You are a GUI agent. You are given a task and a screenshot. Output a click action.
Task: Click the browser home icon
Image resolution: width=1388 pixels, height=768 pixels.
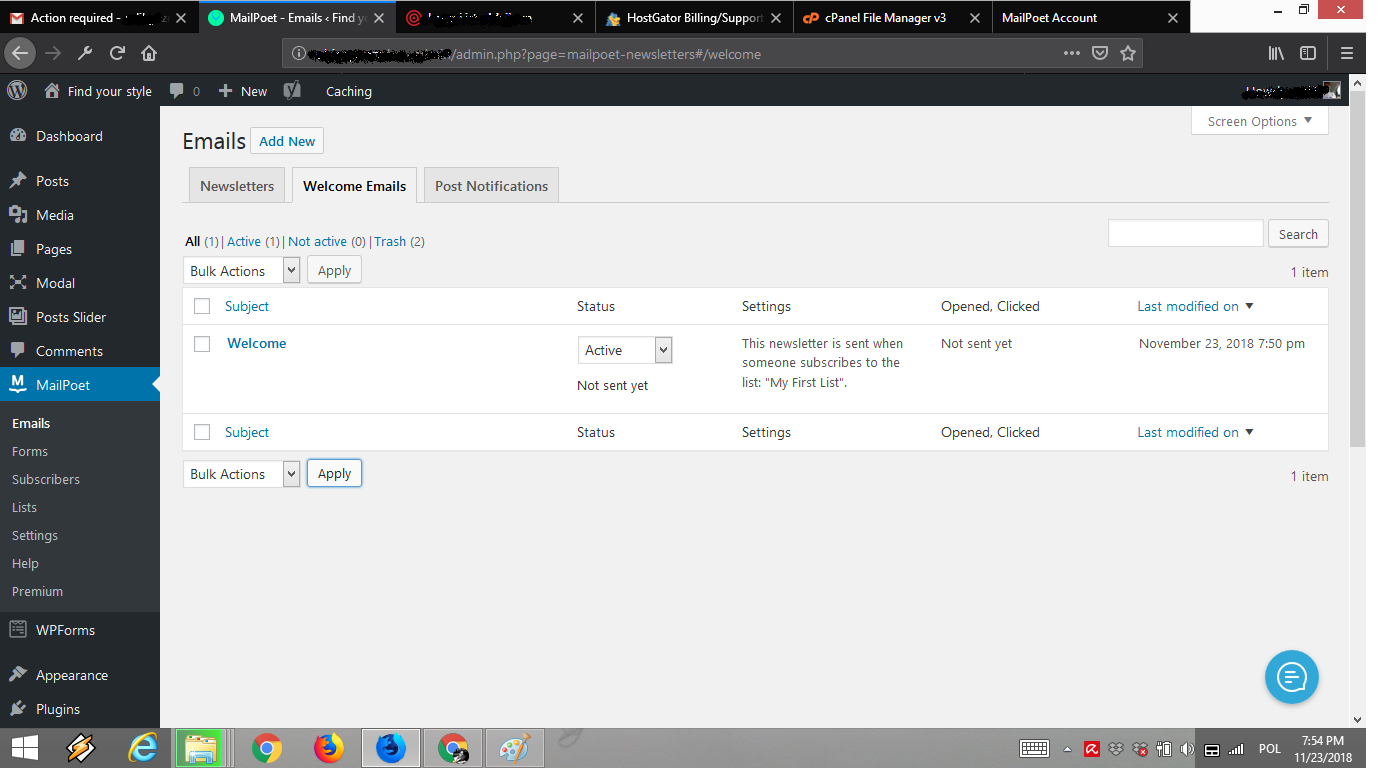pos(149,53)
